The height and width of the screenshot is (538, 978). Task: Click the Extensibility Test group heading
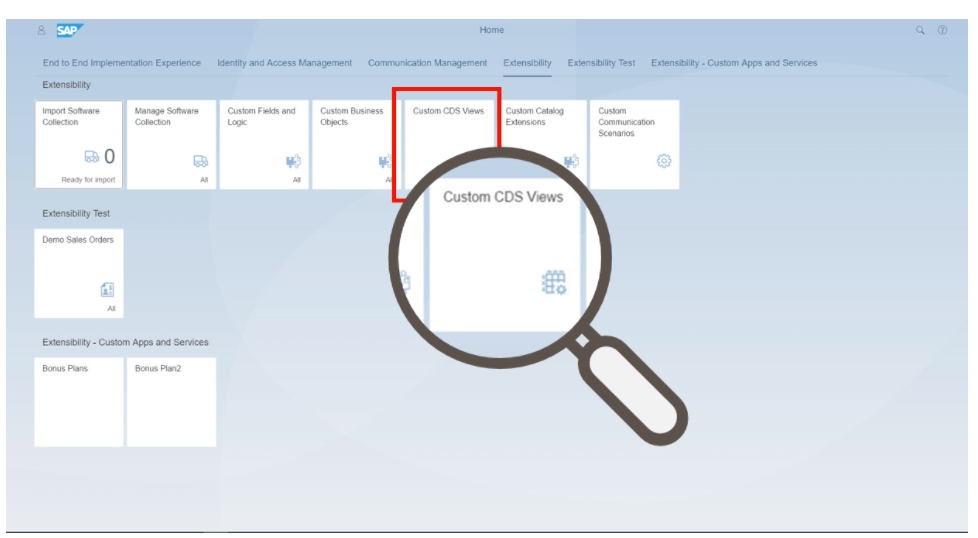(x=76, y=213)
